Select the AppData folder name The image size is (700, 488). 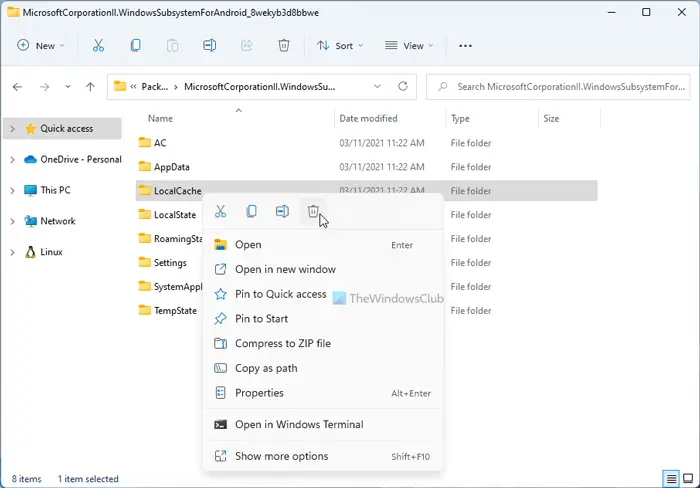(x=171, y=167)
